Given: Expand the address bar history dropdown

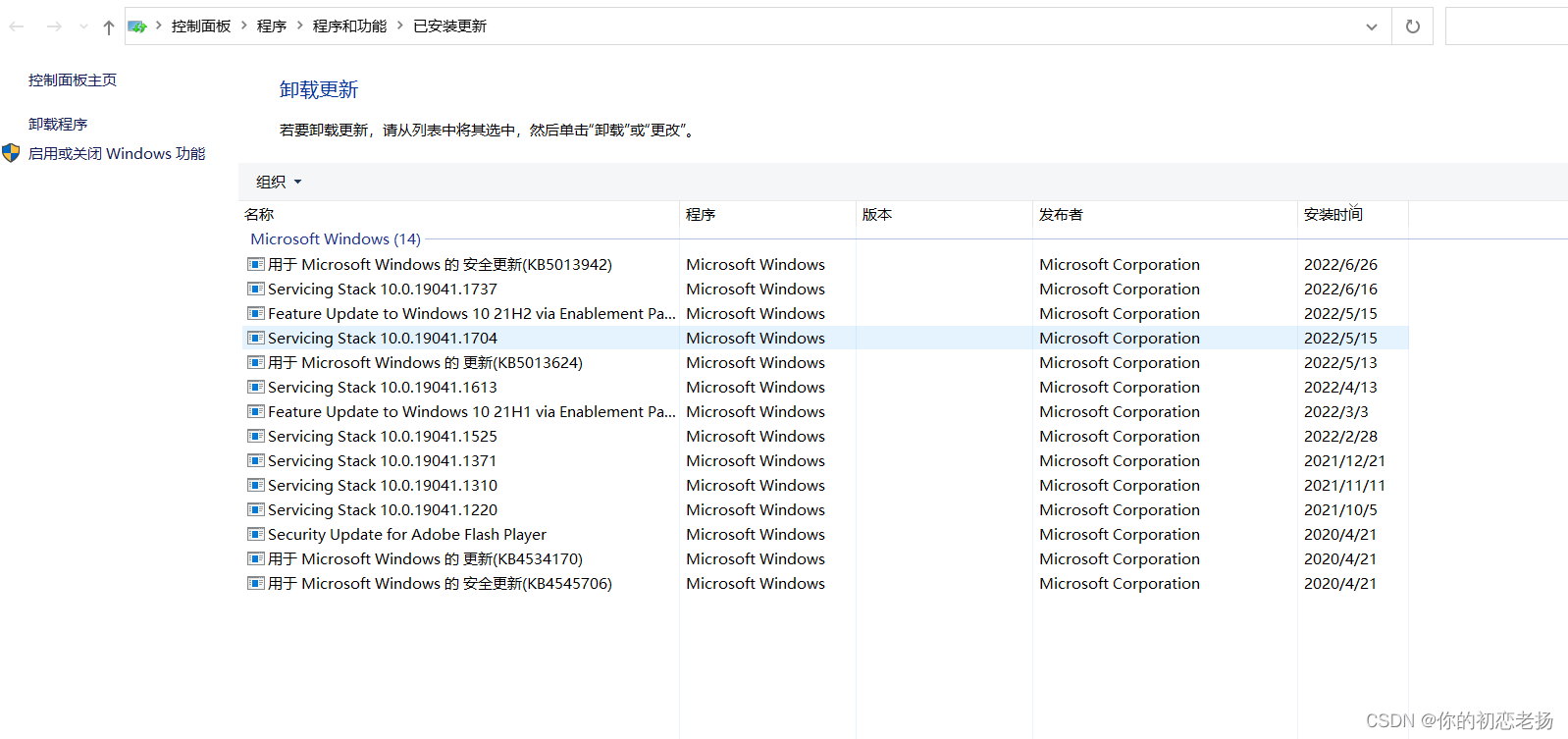Looking at the screenshot, I should pyautogui.click(x=1372, y=26).
